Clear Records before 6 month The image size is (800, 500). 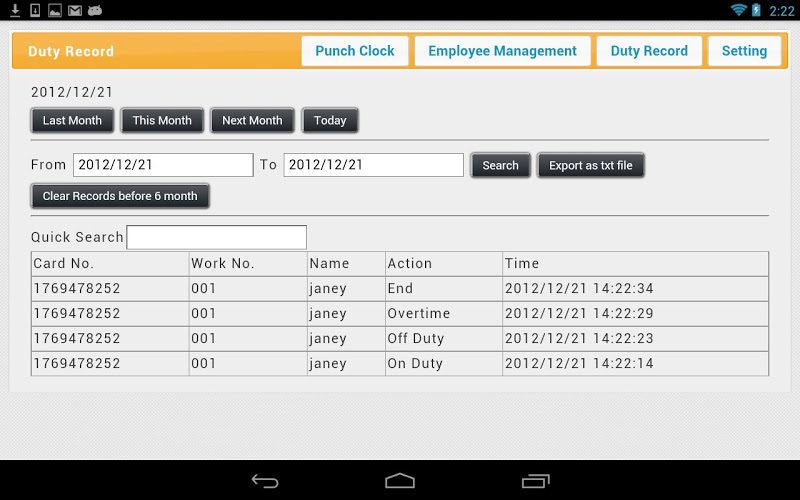click(120, 196)
